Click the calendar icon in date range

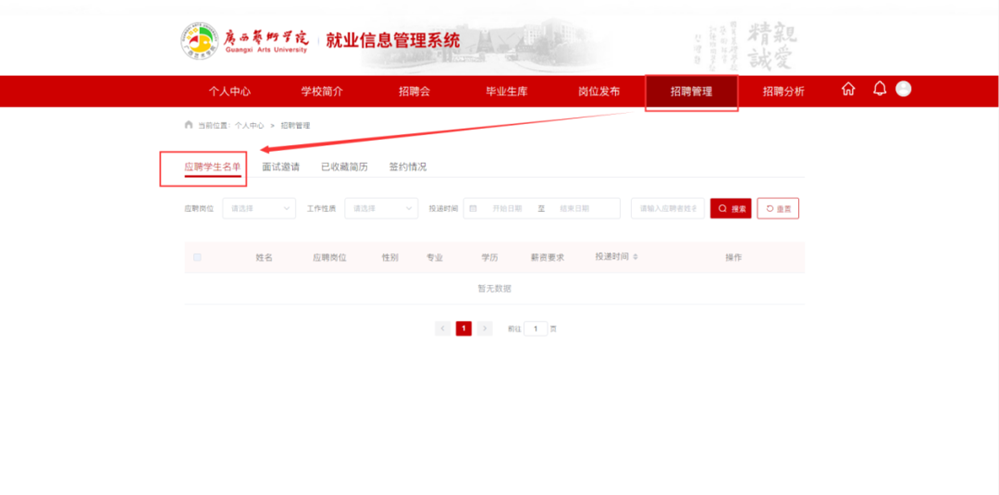473,208
